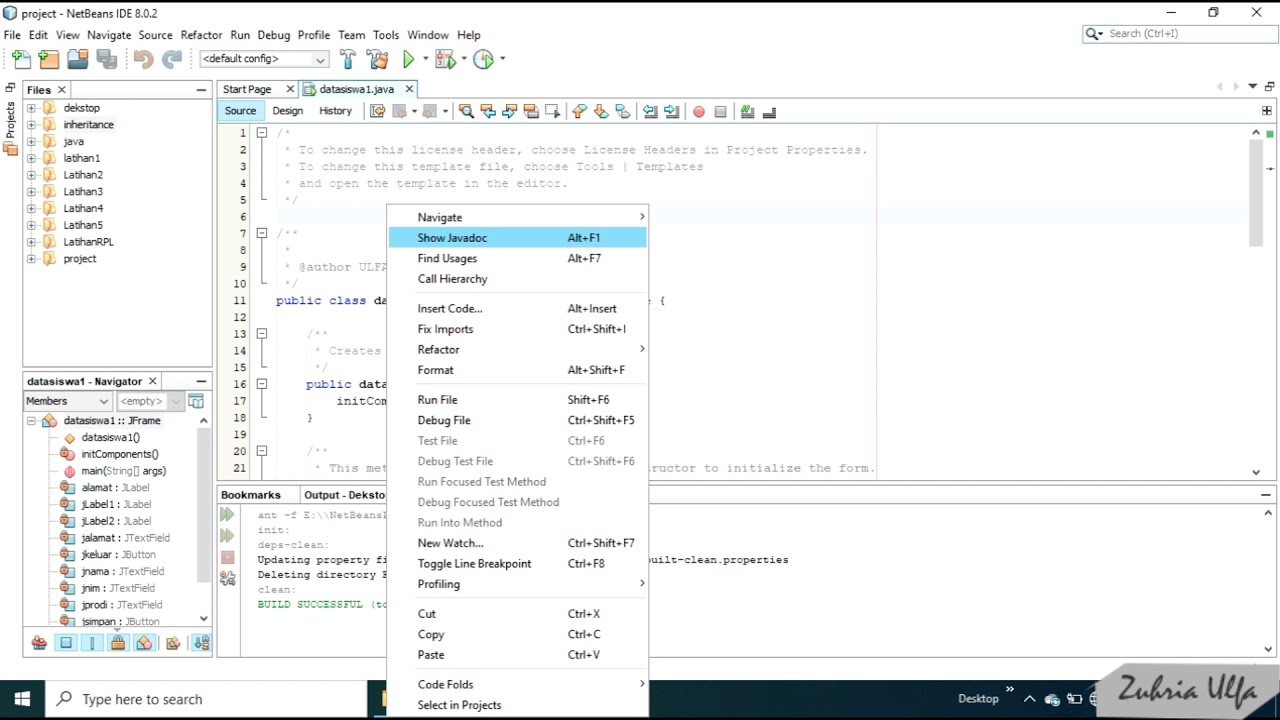
Task: Click the Toggle Bookmark icon in editor toolbar
Action: 623,111
